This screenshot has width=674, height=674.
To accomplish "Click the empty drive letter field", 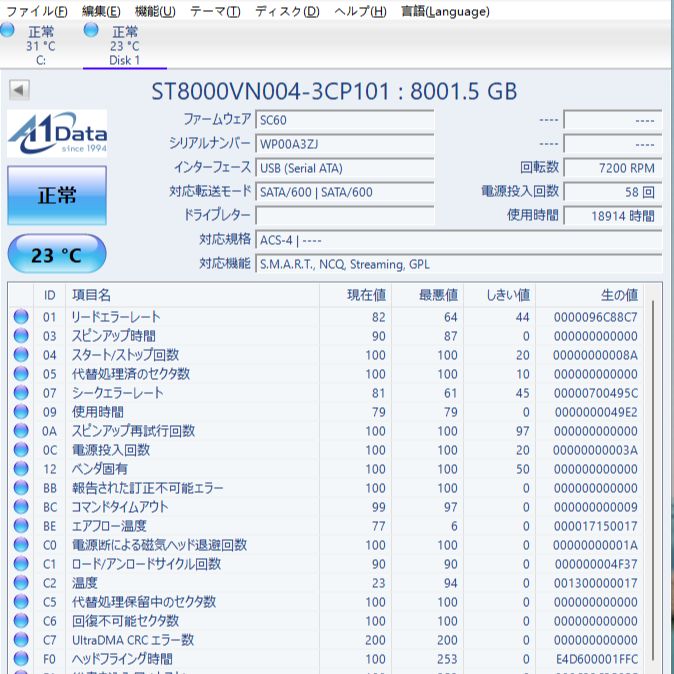I will [x=345, y=216].
